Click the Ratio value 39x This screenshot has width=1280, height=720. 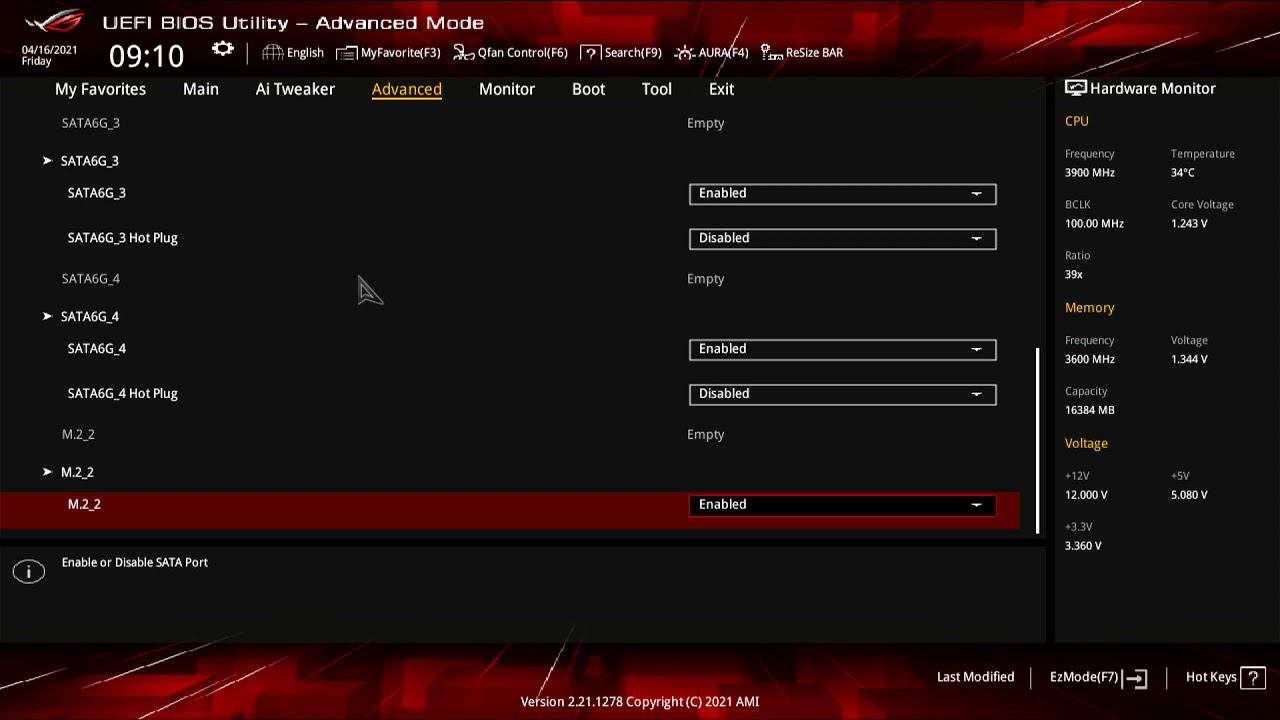click(x=1073, y=274)
